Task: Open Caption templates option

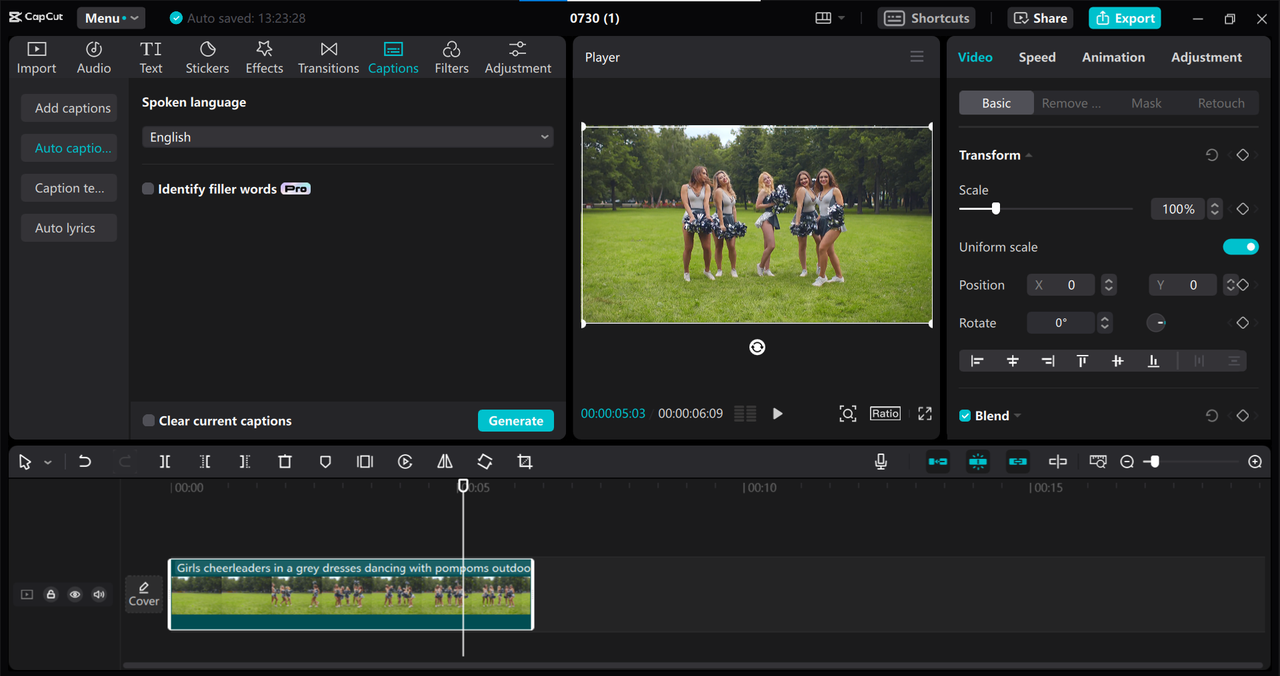Action: pyautogui.click(x=69, y=188)
